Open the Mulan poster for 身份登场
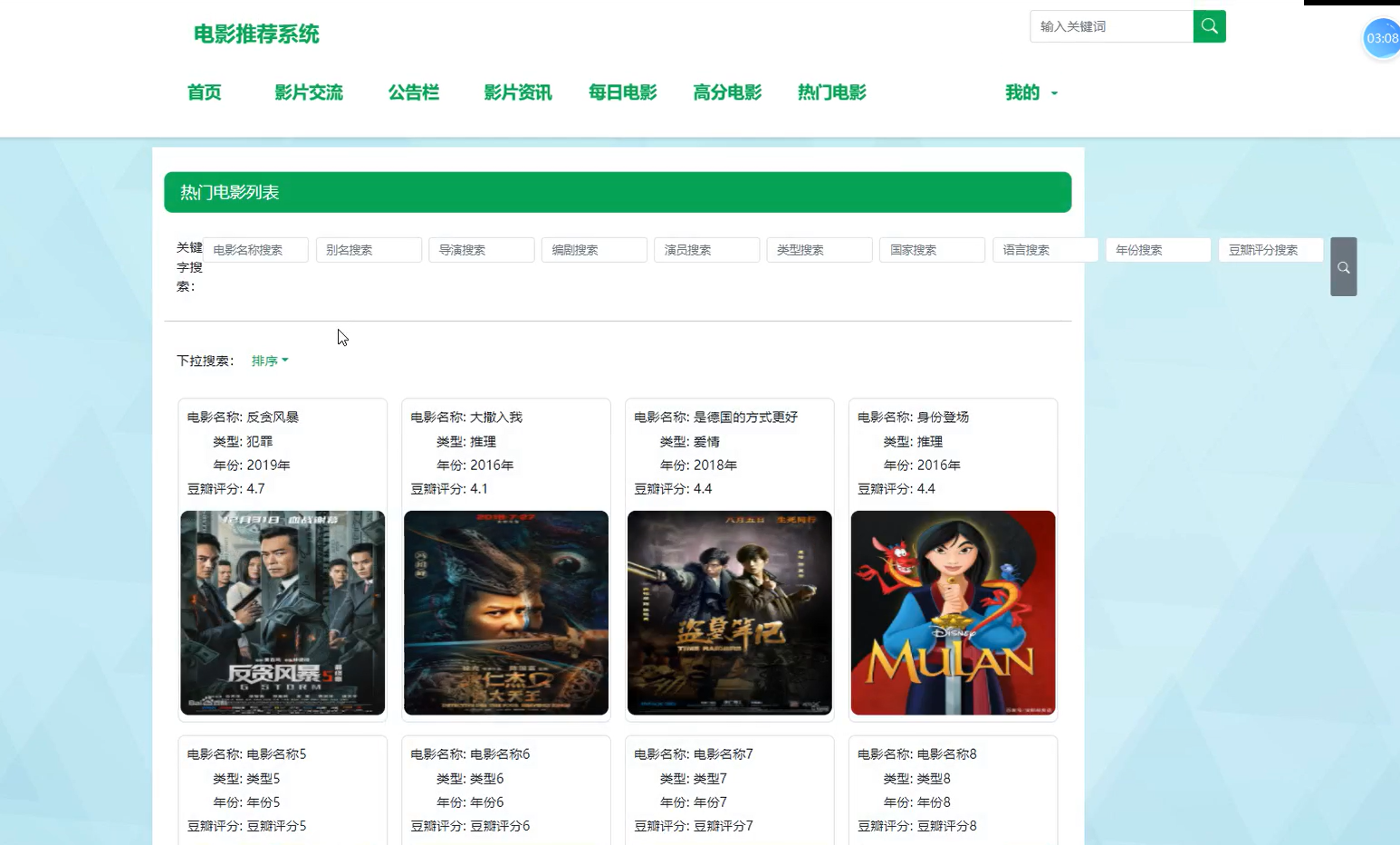This screenshot has width=1400, height=845. pos(954,613)
